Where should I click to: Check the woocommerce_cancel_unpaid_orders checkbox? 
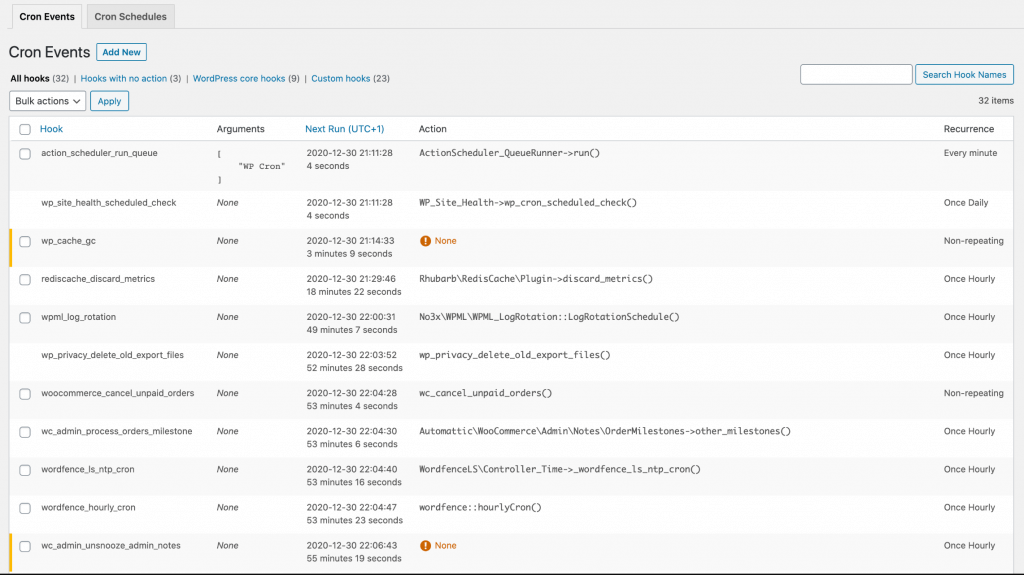[25, 394]
